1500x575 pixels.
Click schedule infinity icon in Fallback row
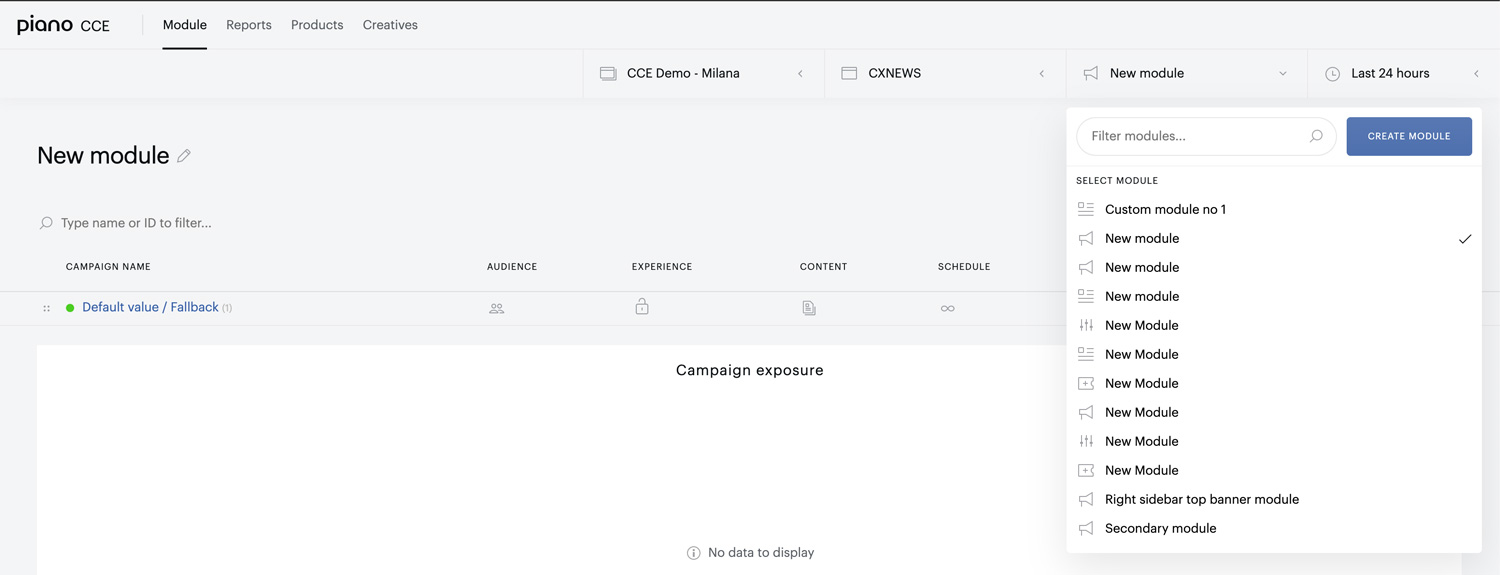[948, 308]
